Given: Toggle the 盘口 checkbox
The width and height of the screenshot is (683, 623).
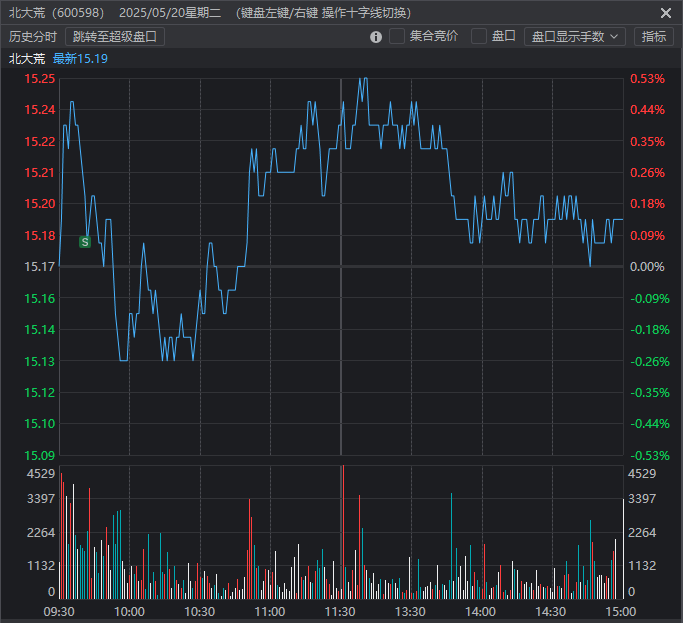Looking at the screenshot, I should tap(479, 36).
